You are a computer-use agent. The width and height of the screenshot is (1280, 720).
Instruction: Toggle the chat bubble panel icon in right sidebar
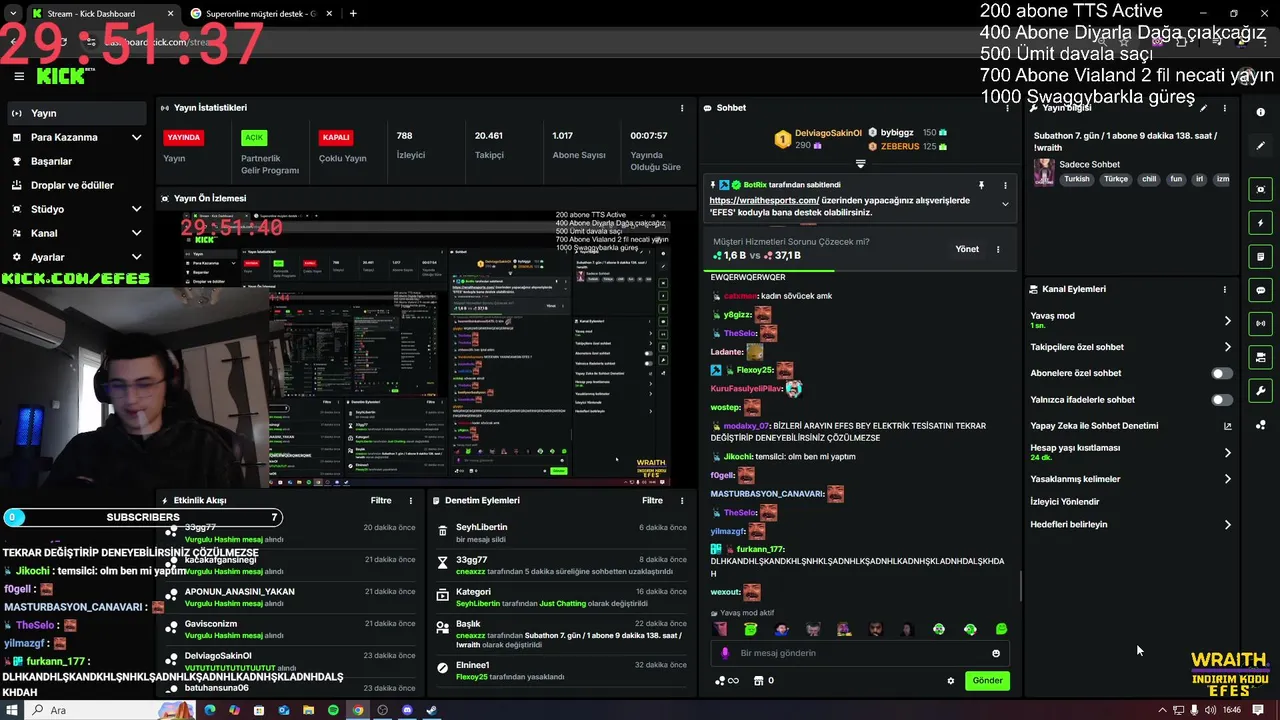tap(1261, 290)
